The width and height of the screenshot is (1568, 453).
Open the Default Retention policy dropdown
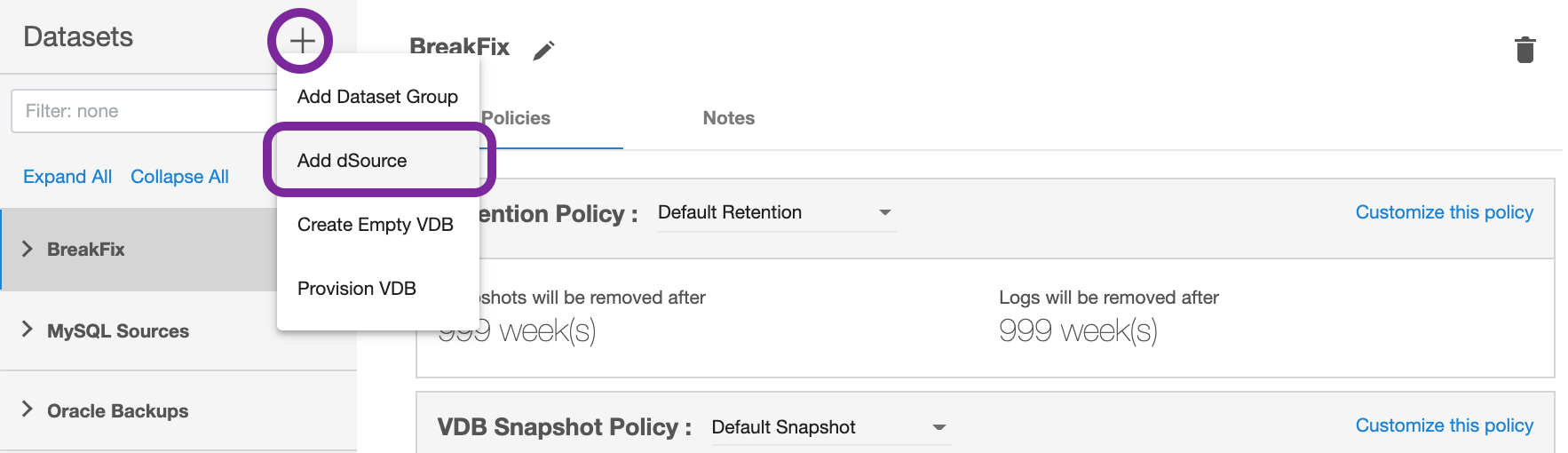pyautogui.click(x=774, y=213)
